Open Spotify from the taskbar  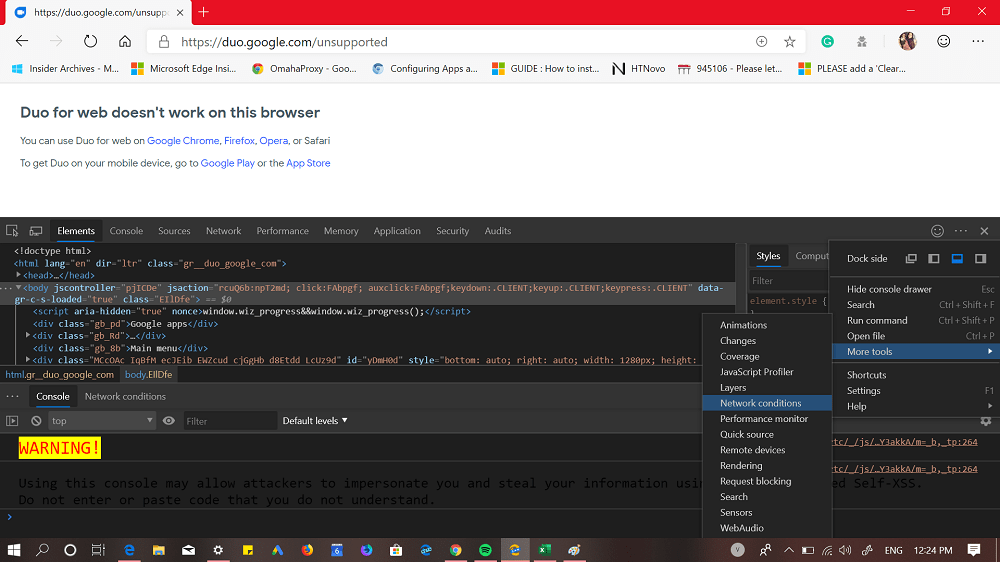point(485,550)
